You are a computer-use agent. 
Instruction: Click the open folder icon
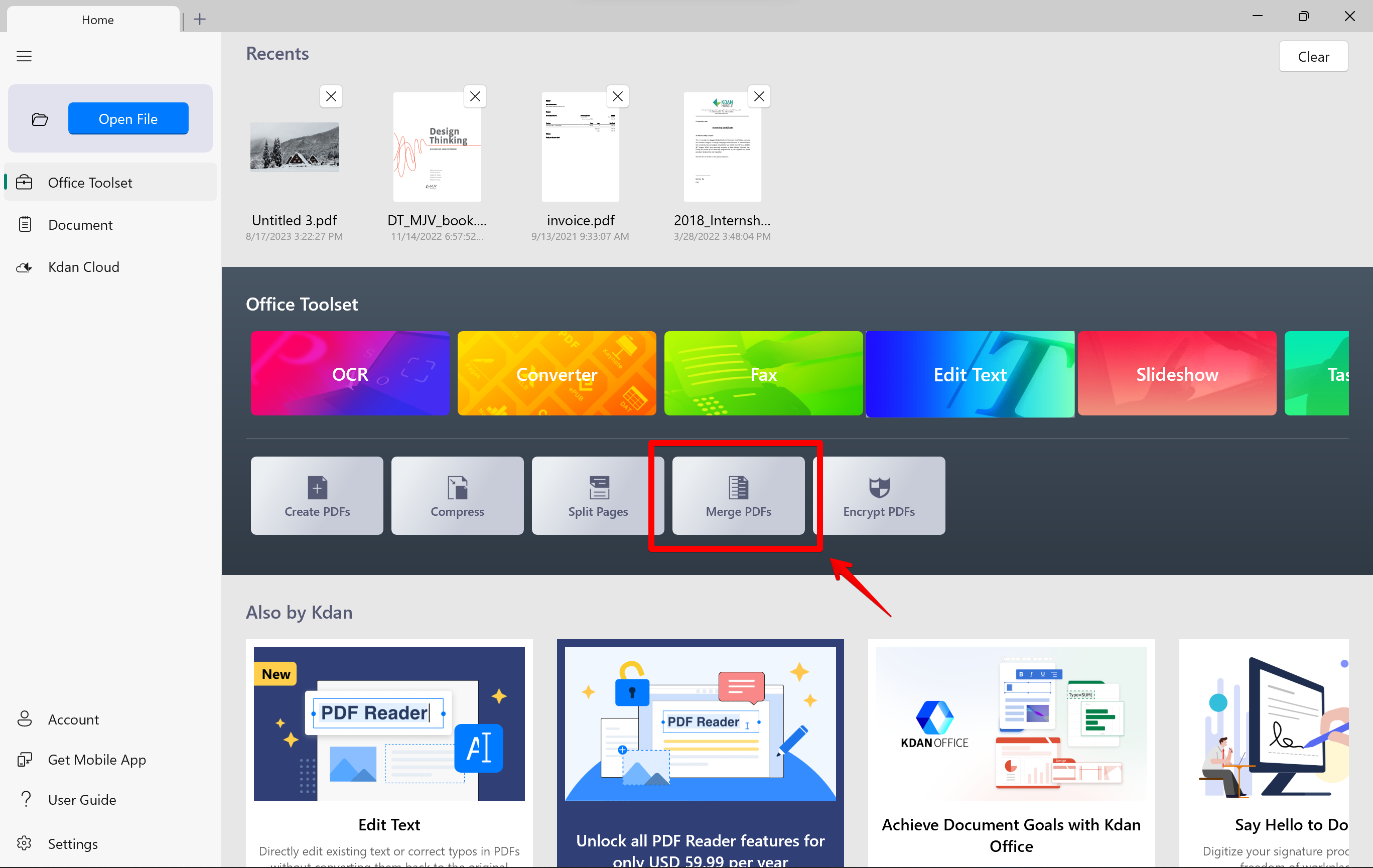(40, 119)
